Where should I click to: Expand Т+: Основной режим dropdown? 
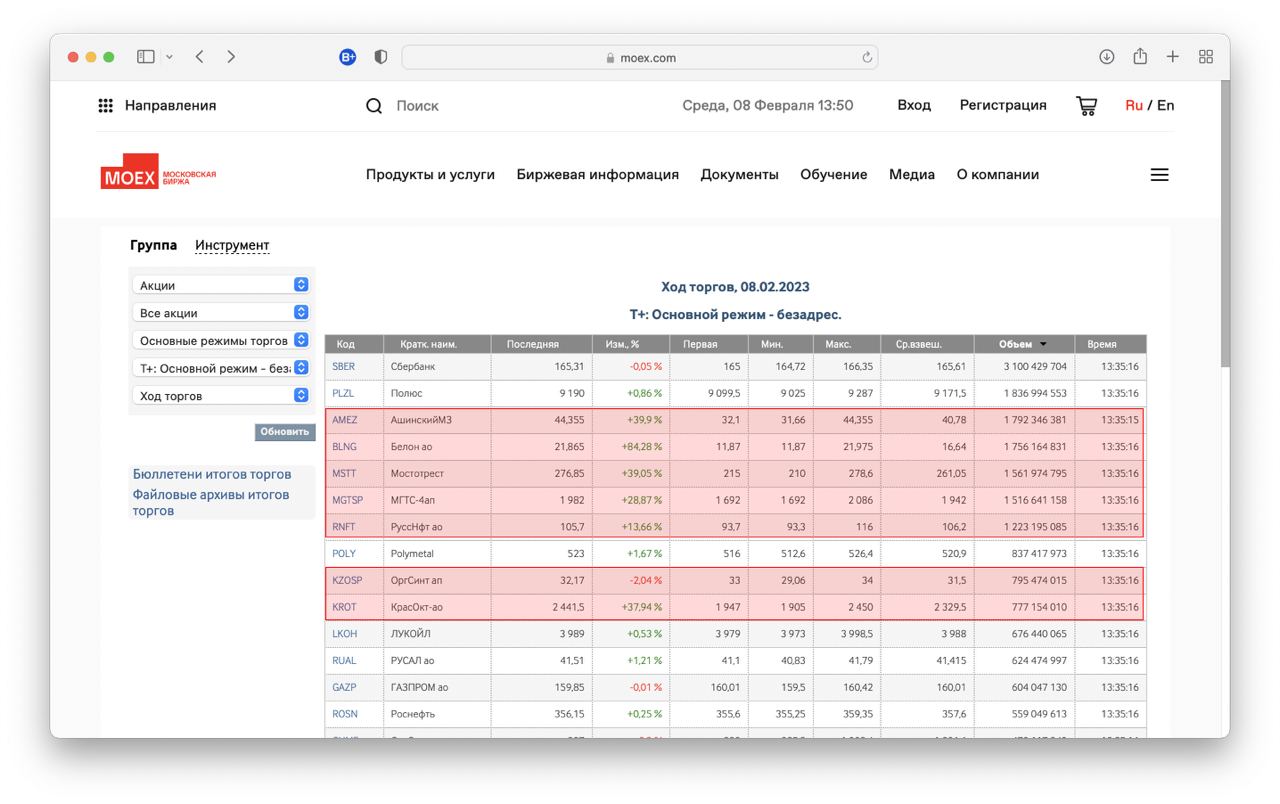pyautogui.click(x=221, y=368)
